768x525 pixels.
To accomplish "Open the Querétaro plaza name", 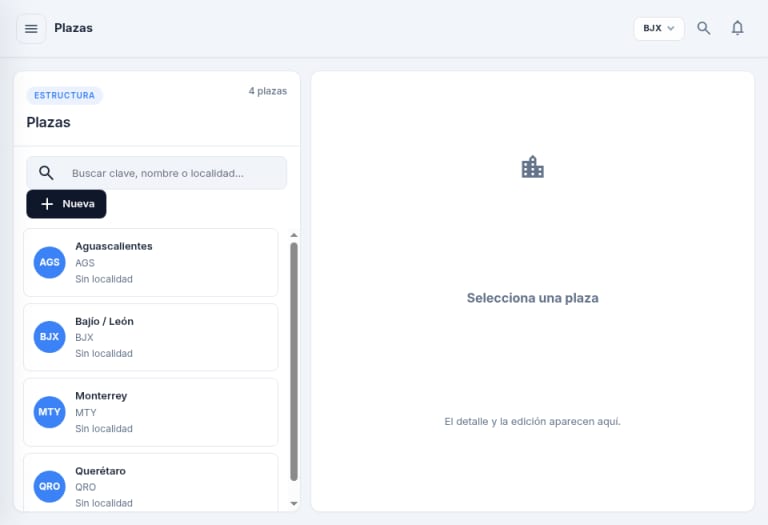I will (x=100, y=471).
